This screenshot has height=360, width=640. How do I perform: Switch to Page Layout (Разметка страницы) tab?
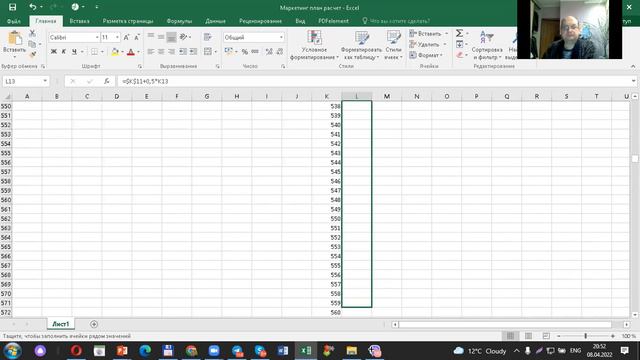pos(128,21)
